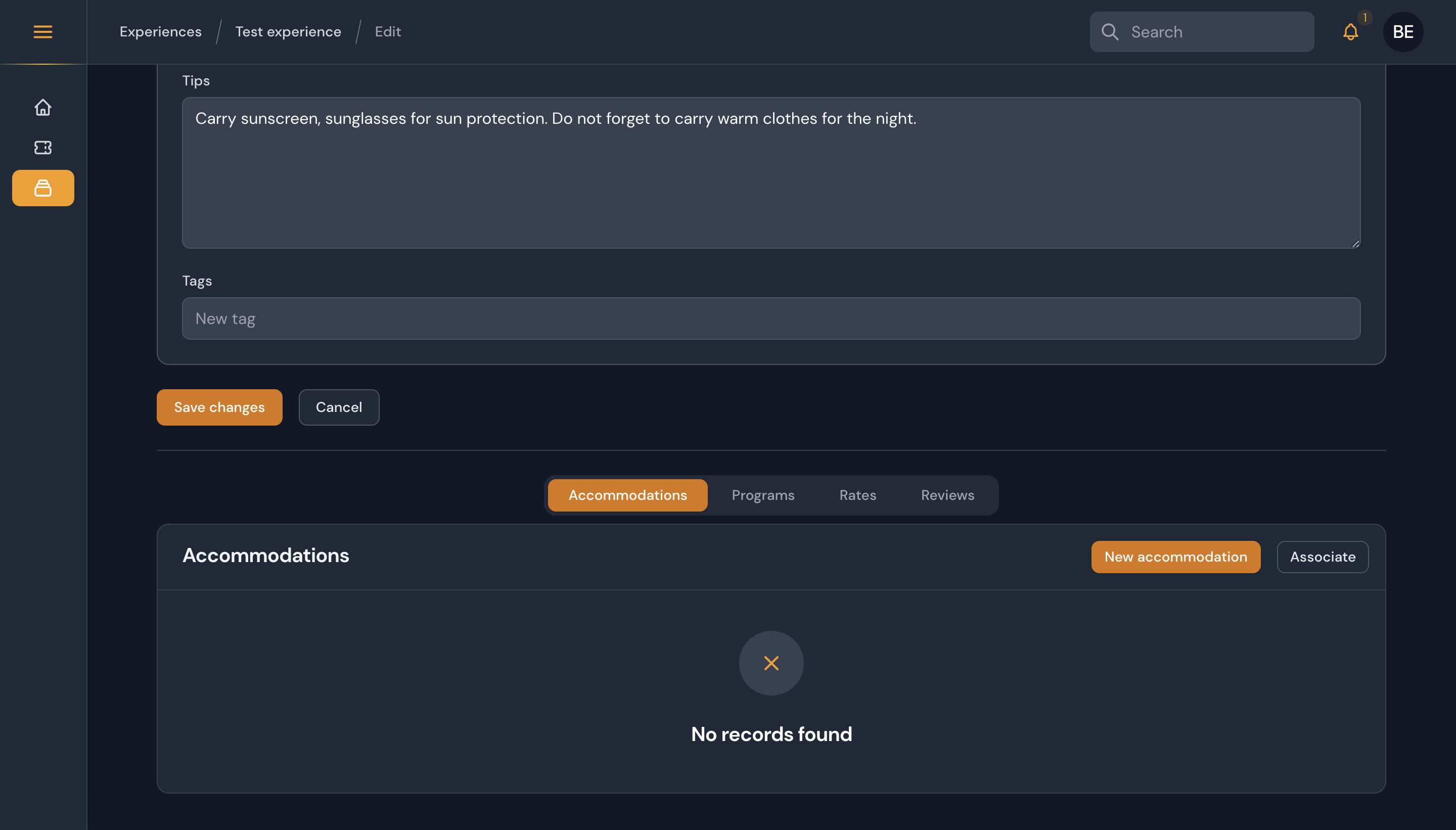Open Test experience breadcrumb link

tap(288, 32)
